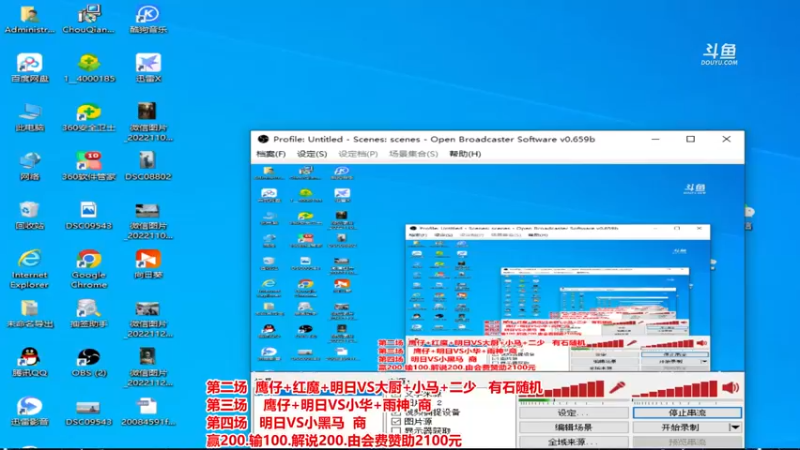
Task: Expand the dropdown arrow beside 开始录制
Action: click(735, 427)
